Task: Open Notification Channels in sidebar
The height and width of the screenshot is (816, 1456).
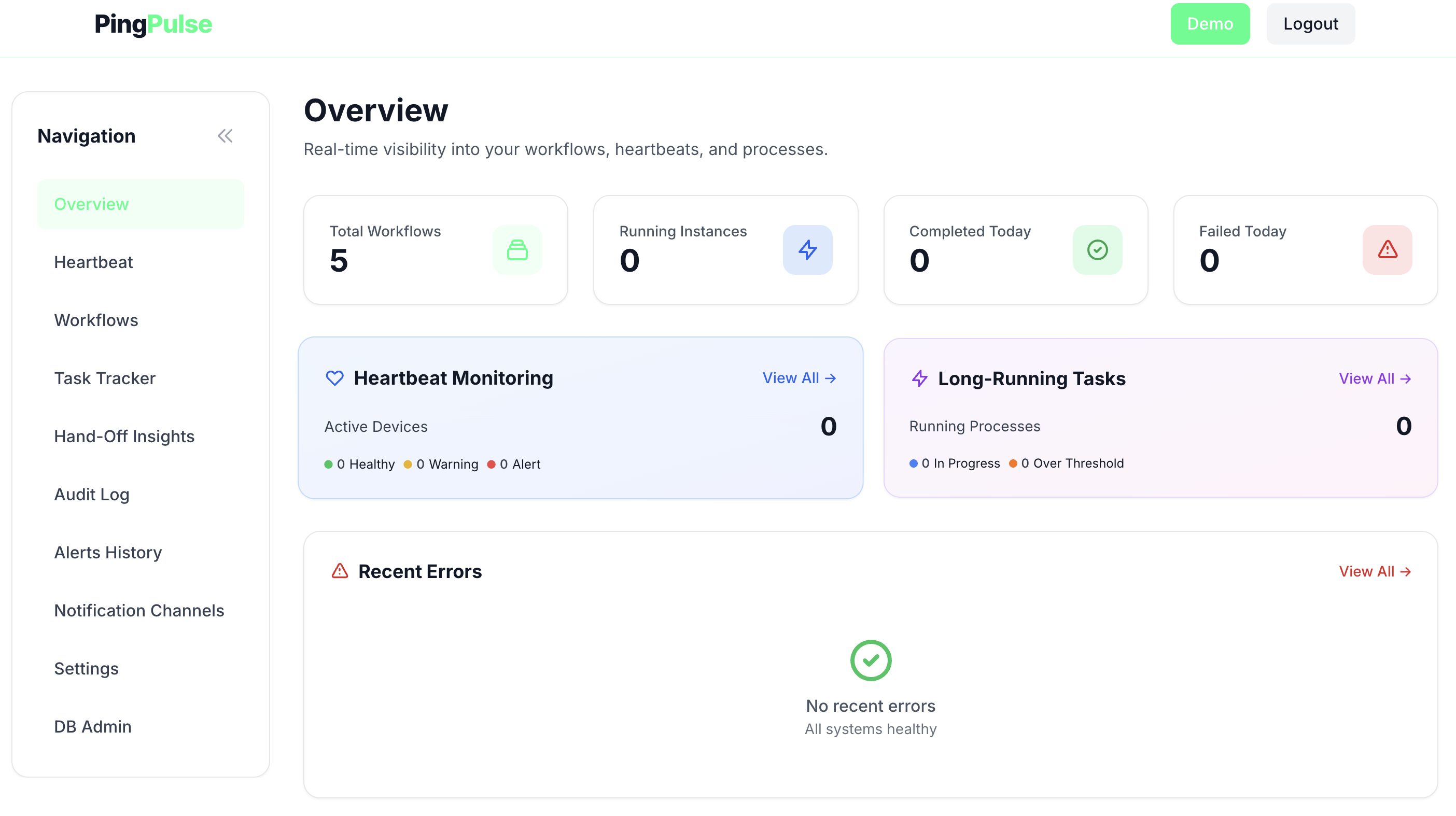Action: tap(139, 611)
